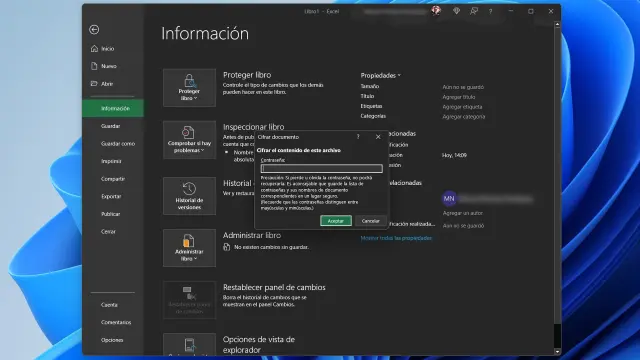Viewport: 640px width, 360px height.
Task: Click Cerrar in the sidebar
Action: [x=109, y=231]
